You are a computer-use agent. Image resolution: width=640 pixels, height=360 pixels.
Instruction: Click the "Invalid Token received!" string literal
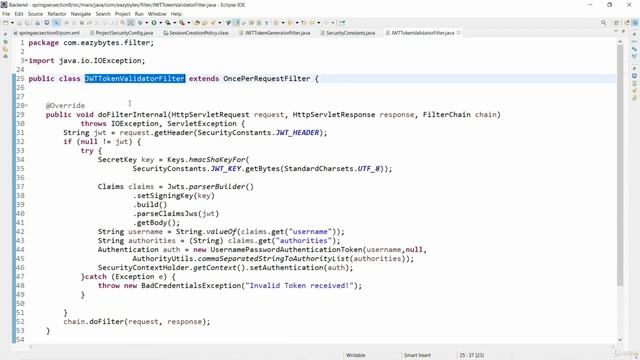click(299, 286)
